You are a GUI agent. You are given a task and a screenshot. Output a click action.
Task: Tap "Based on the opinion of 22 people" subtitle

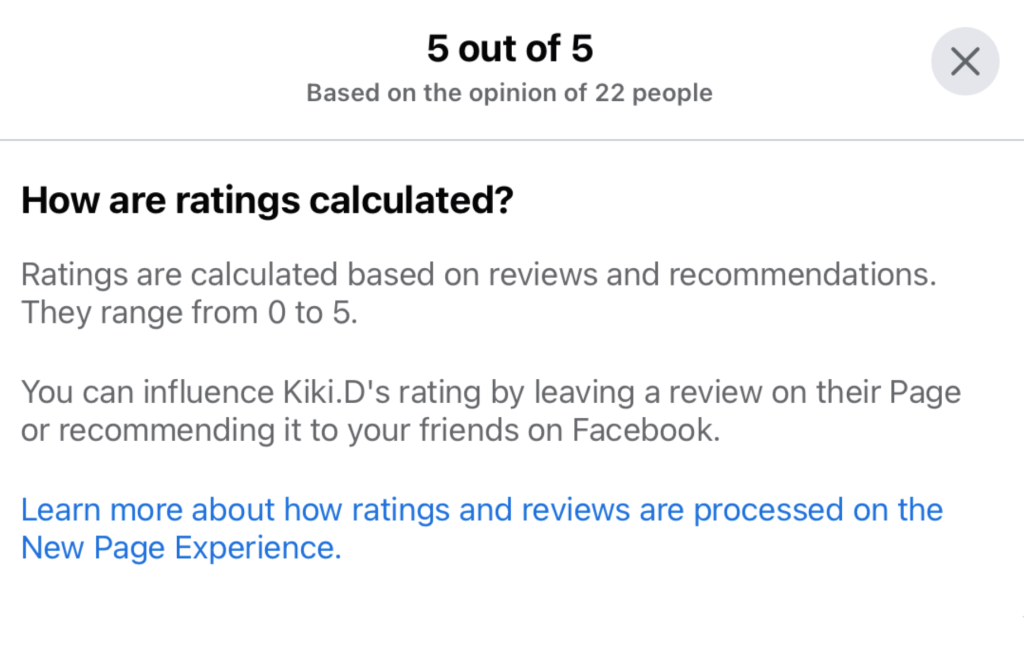[x=510, y=94]
